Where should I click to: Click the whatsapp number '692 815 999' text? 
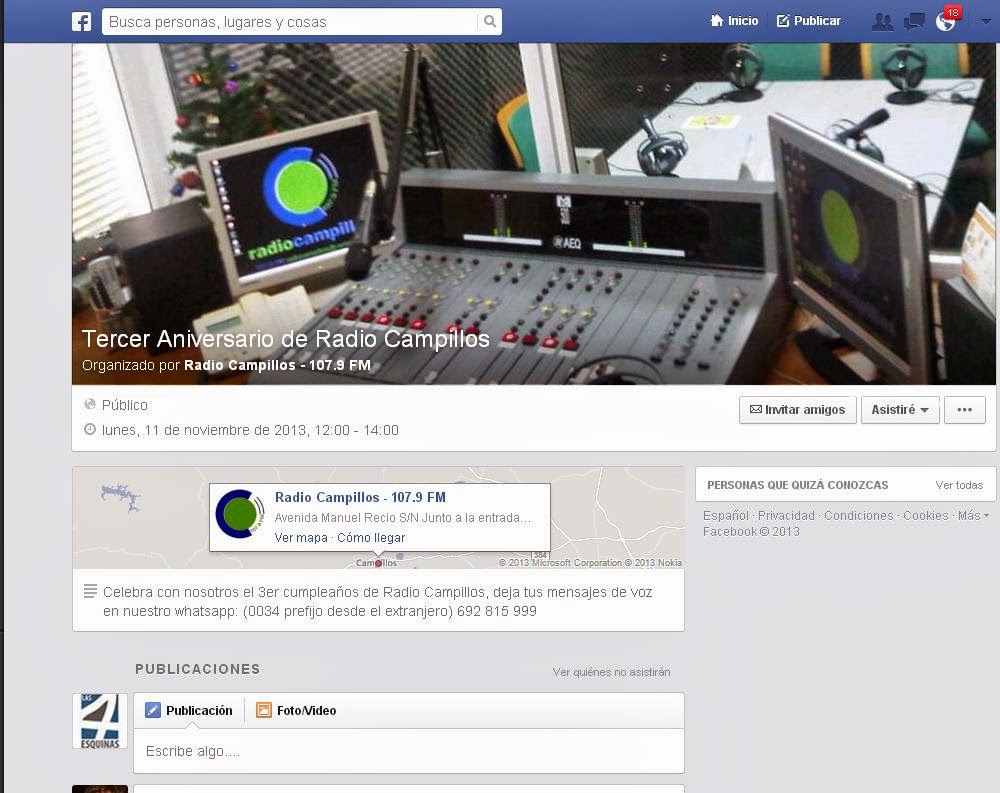pyautogui.click(x=497, y=611)
